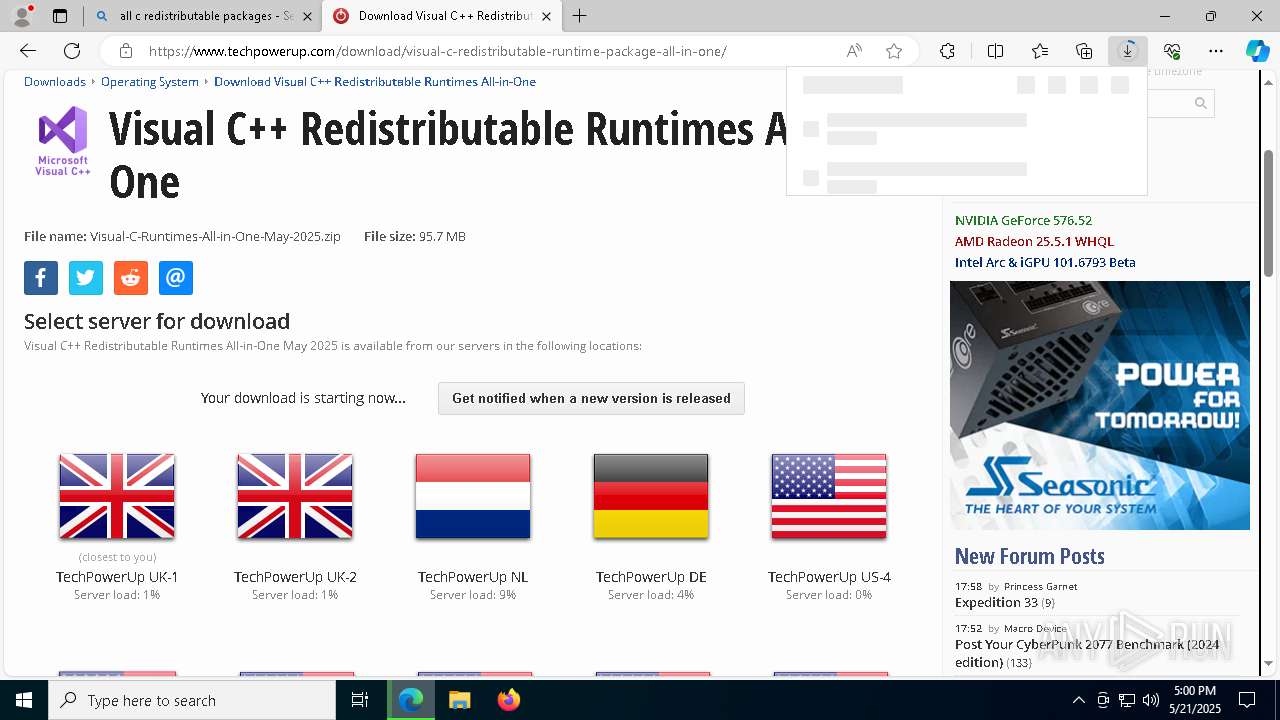Go back to previous page
This screenshot has height=720, width=1280.
[x=28, y=51]
